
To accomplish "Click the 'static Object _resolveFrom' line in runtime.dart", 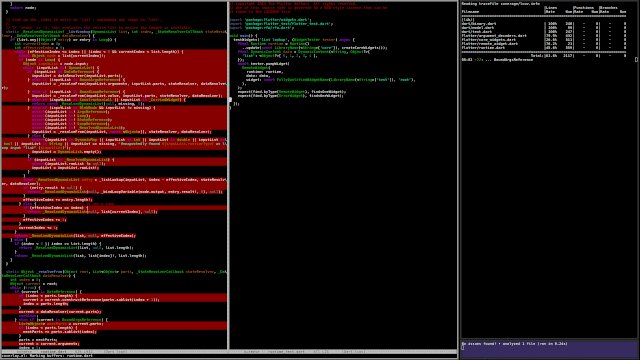I will [x=116, y=271].
